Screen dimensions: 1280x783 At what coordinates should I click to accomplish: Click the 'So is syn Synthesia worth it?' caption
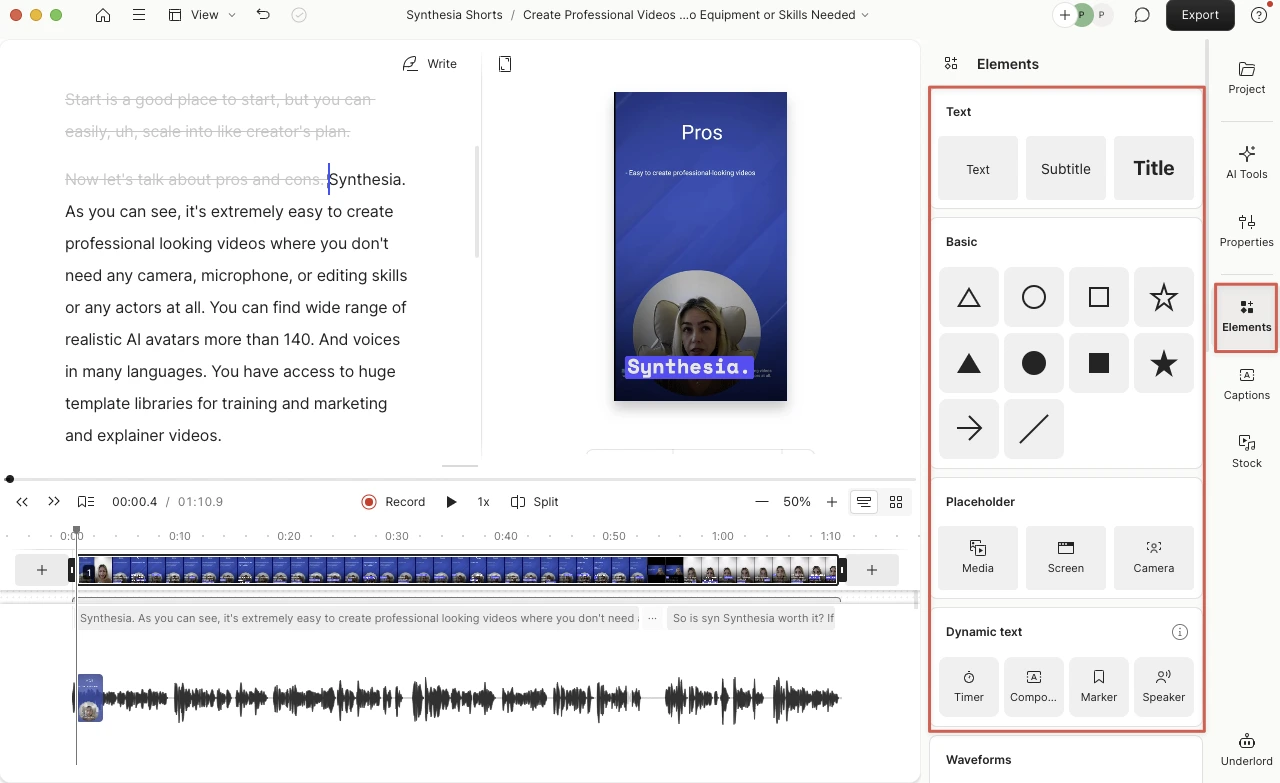(x=751, y=618)
